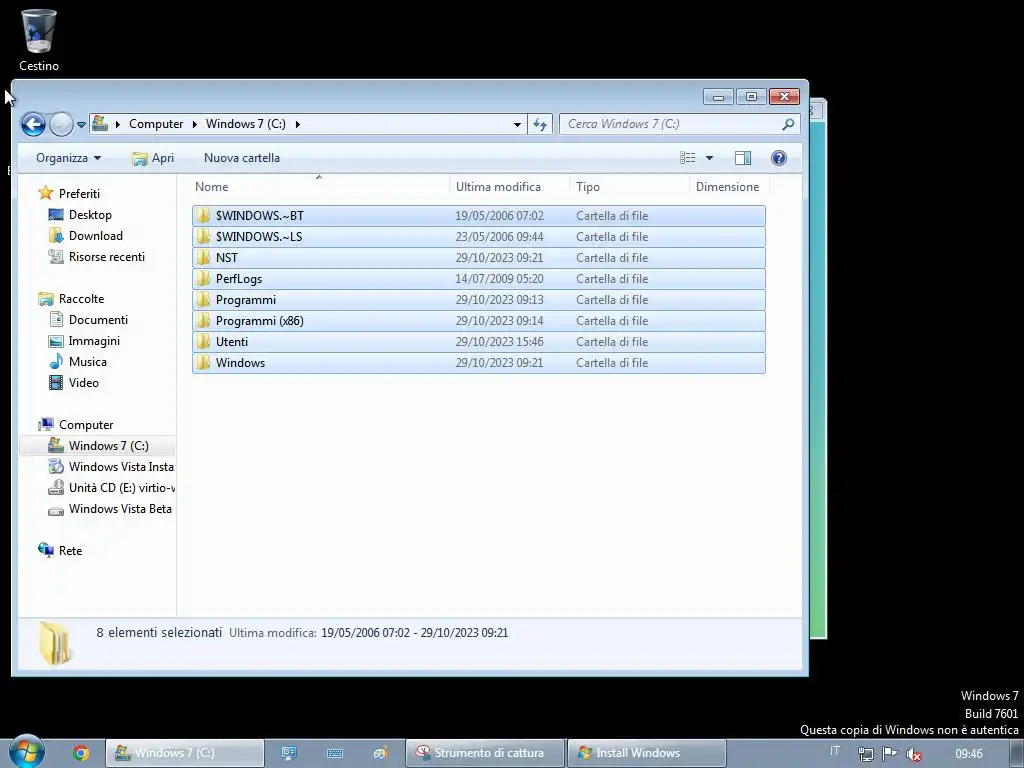Launch Google Chrome from the taskbar
Viewport: 1024px width, 768px height.
81,753
